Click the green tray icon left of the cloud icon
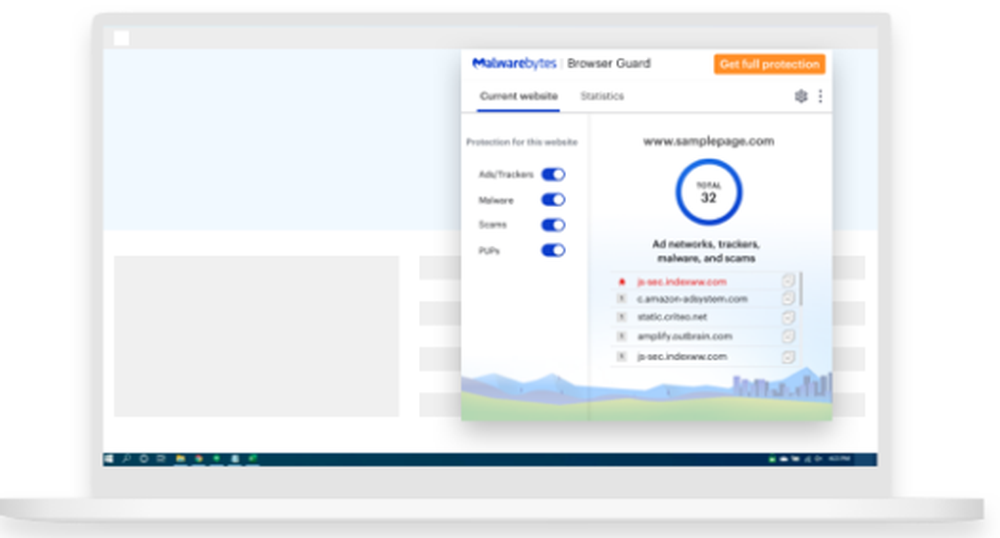1000x538 pixels. [x=772, y=459]
